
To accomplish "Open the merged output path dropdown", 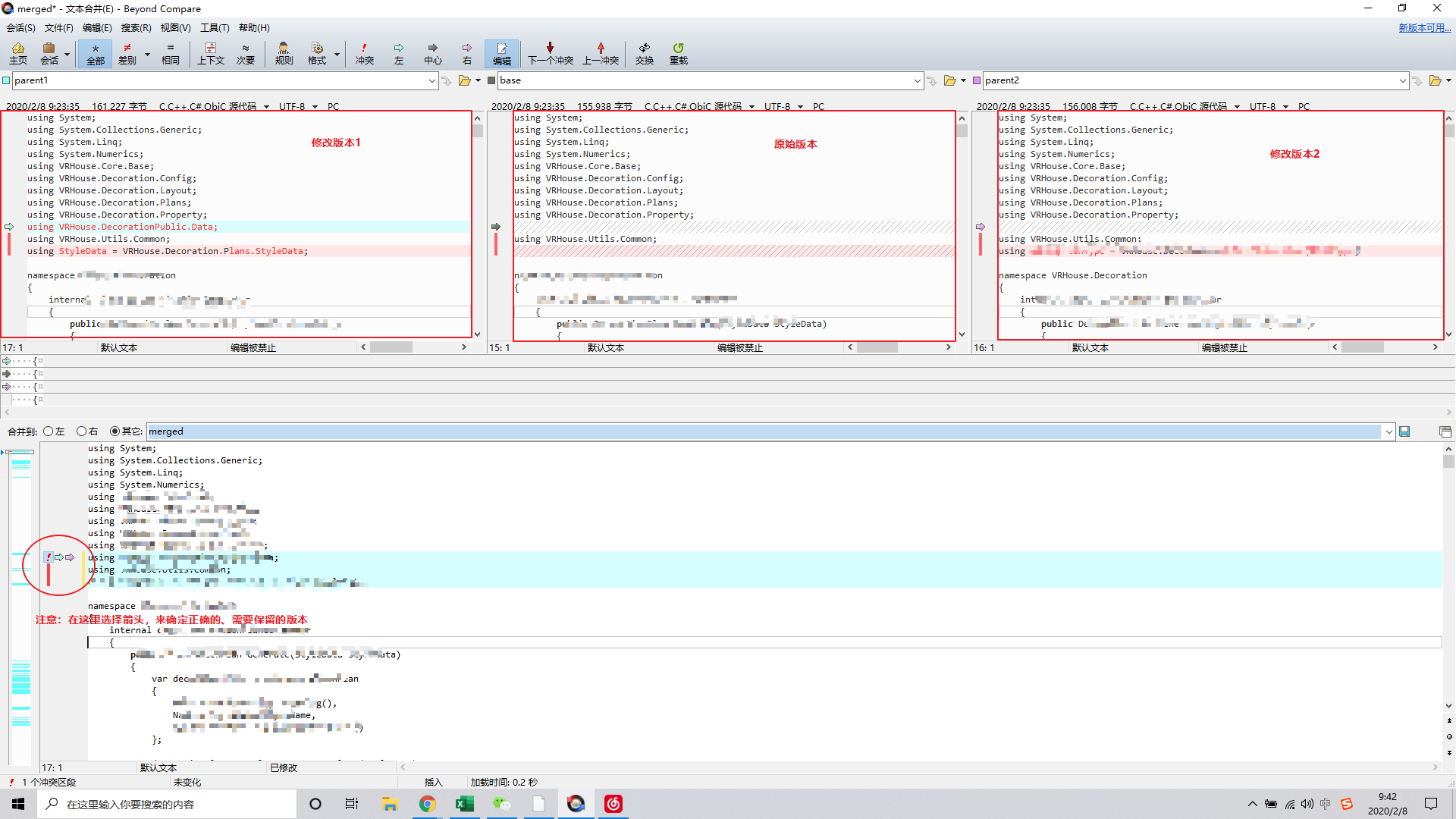I will [x=1389, y=431].
